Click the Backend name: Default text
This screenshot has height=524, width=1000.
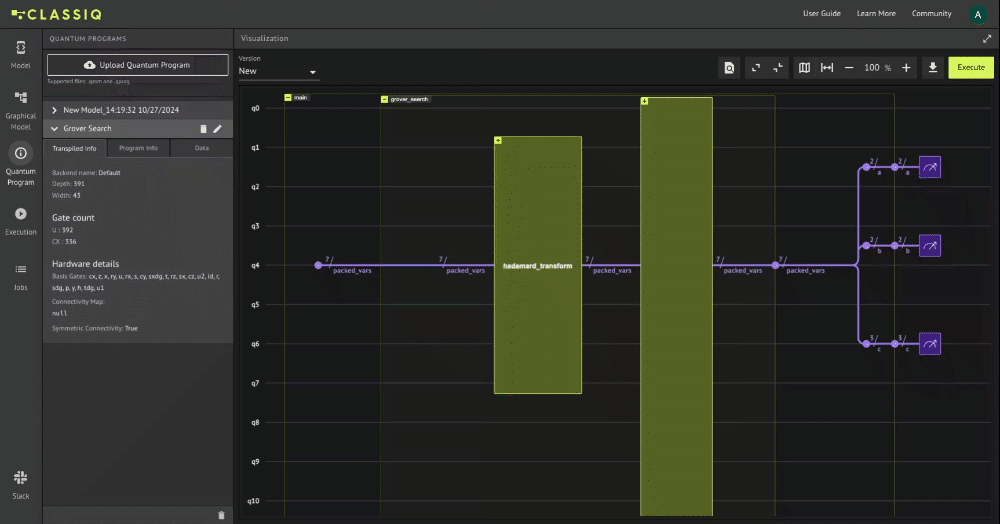[86, 173]
